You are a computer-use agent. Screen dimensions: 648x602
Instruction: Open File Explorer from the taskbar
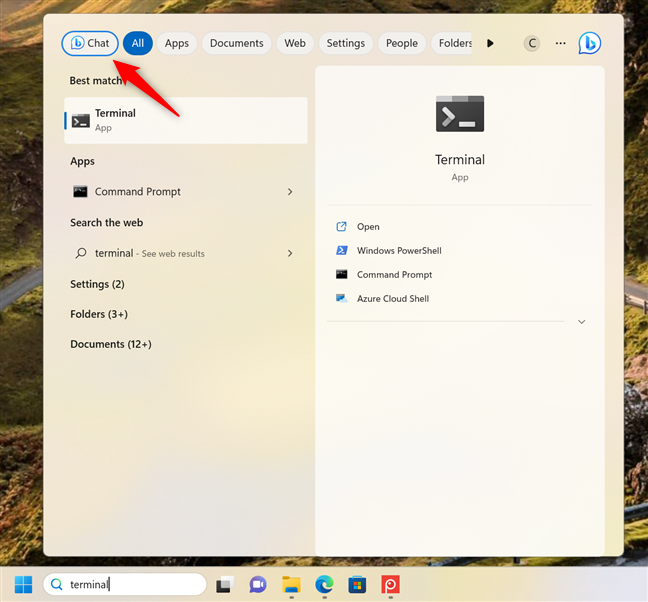291,585
